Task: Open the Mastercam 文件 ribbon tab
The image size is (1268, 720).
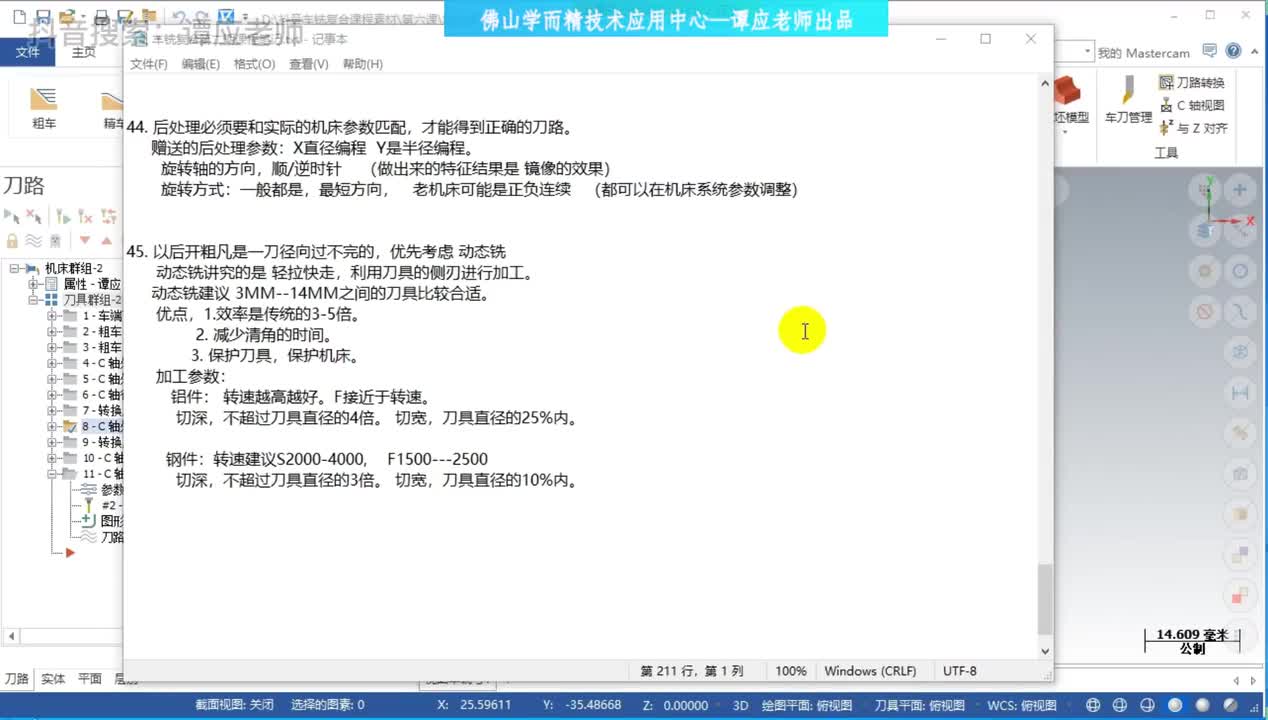Action: (x=27, y=52)
